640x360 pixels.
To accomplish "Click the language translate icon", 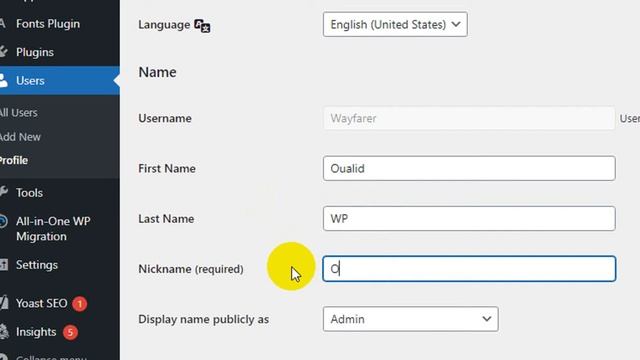I will click(202, 26).
